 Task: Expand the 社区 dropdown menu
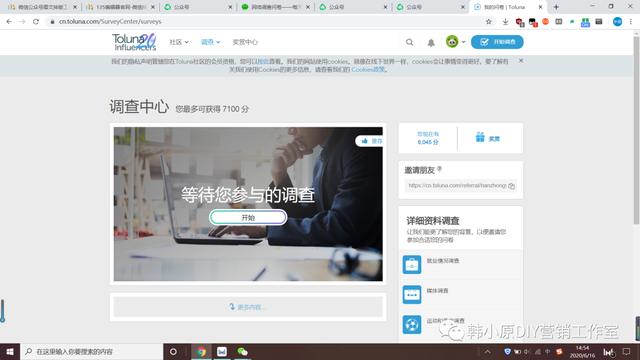(179, 42)
